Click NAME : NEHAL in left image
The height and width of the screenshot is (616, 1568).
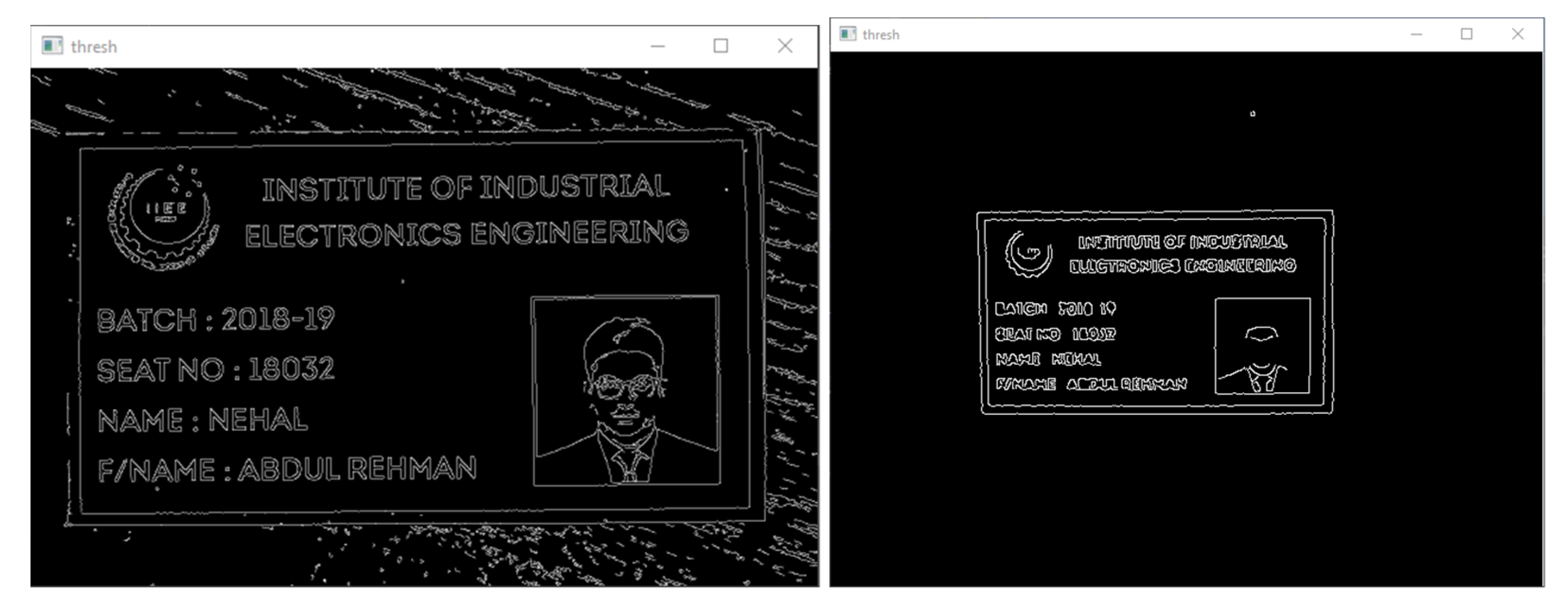(203, 420)
